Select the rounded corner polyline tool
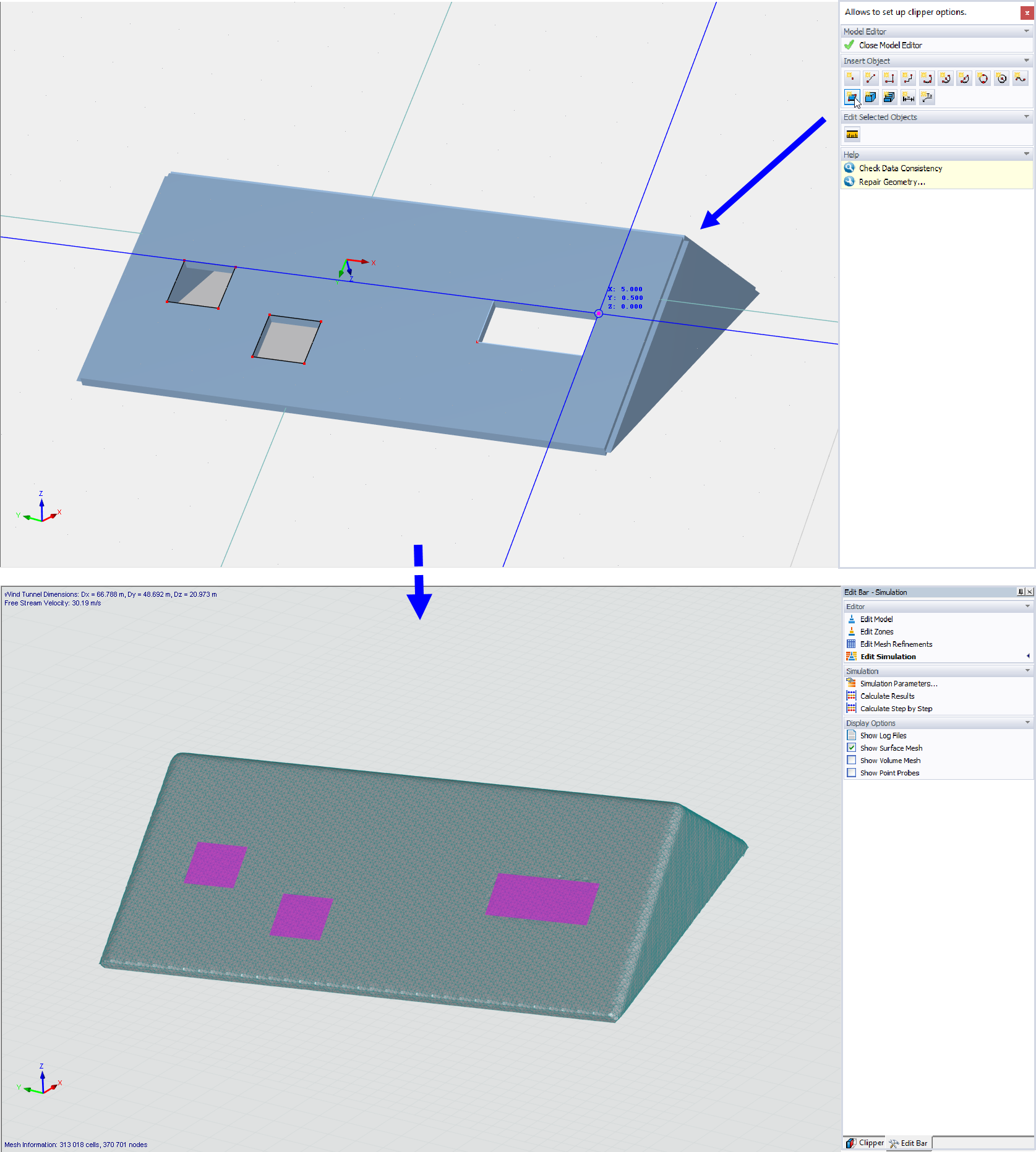 pos(927,78)
